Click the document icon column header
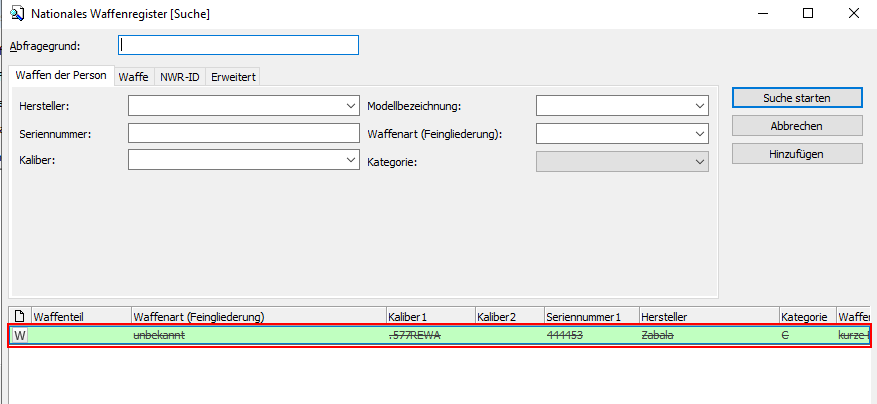Viewport: 877px width, 404px height. pyautogui.click(x=19, y=316)
